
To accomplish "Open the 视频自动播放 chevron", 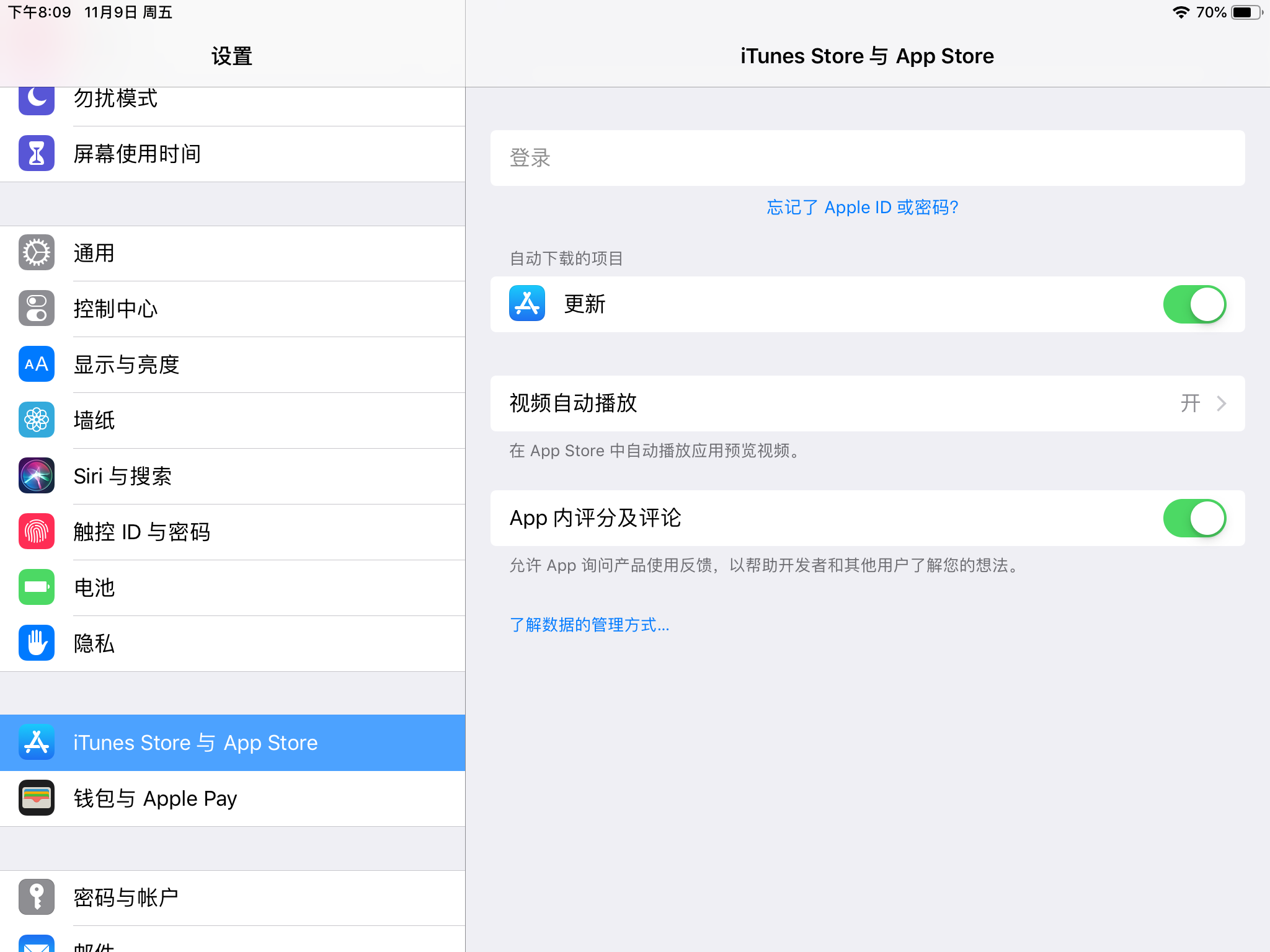I will pyautogui.click(x=1222, y=403).
